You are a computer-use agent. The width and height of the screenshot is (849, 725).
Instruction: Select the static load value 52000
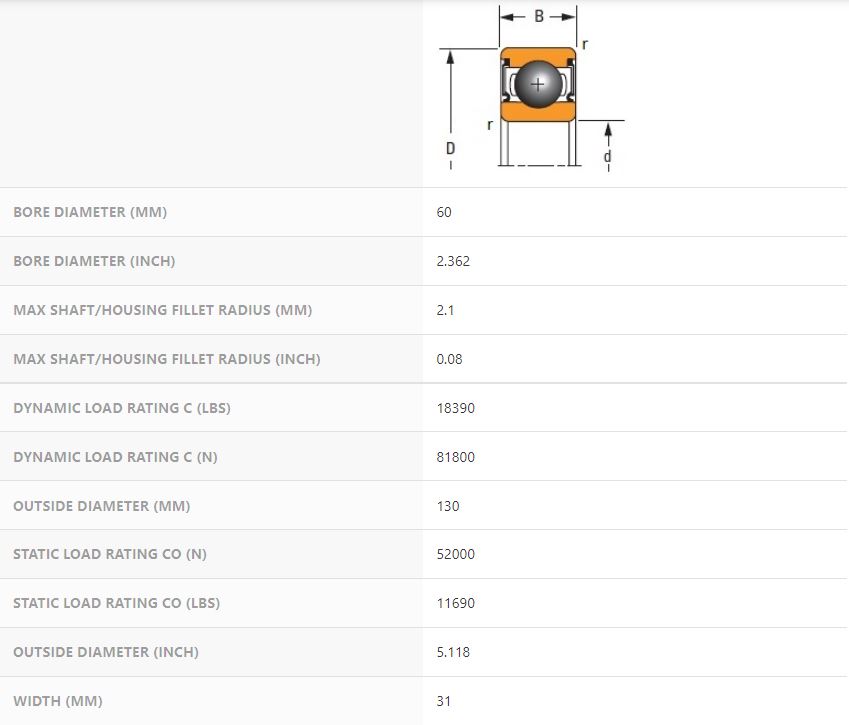click(x=455, y=554)
